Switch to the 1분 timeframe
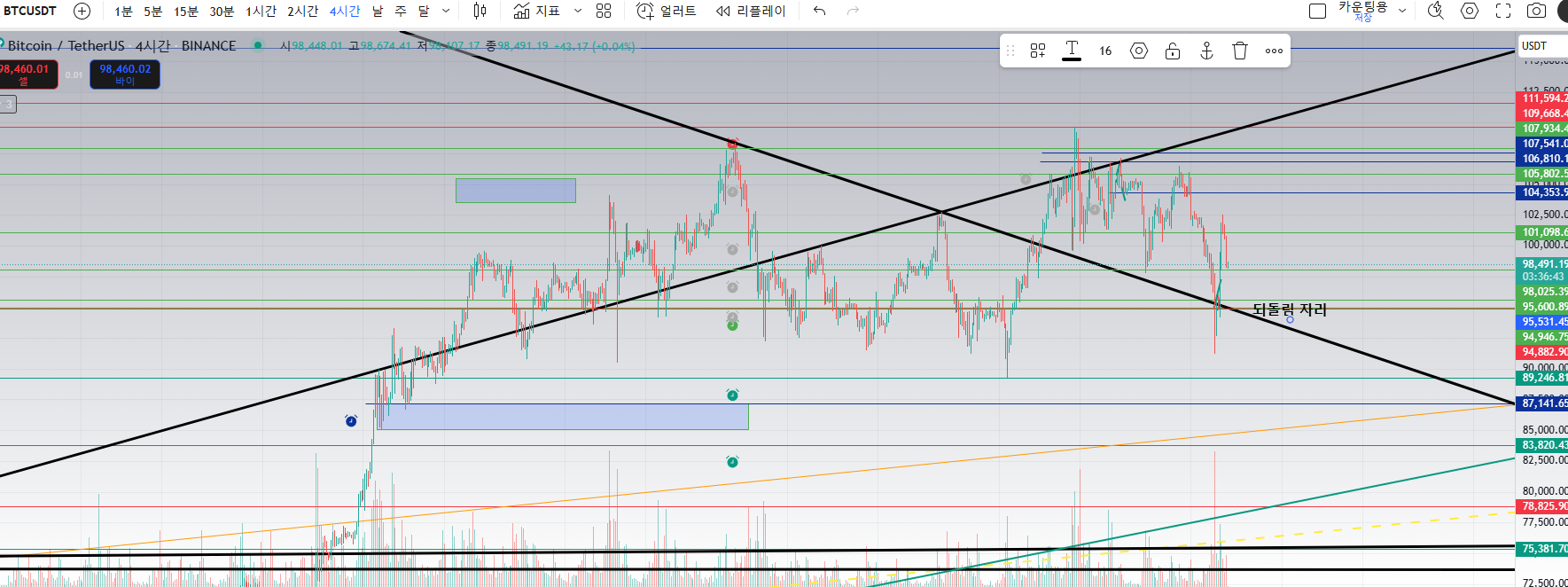The width and height of the screenshot is (1568, 587). tap(123, 11)
